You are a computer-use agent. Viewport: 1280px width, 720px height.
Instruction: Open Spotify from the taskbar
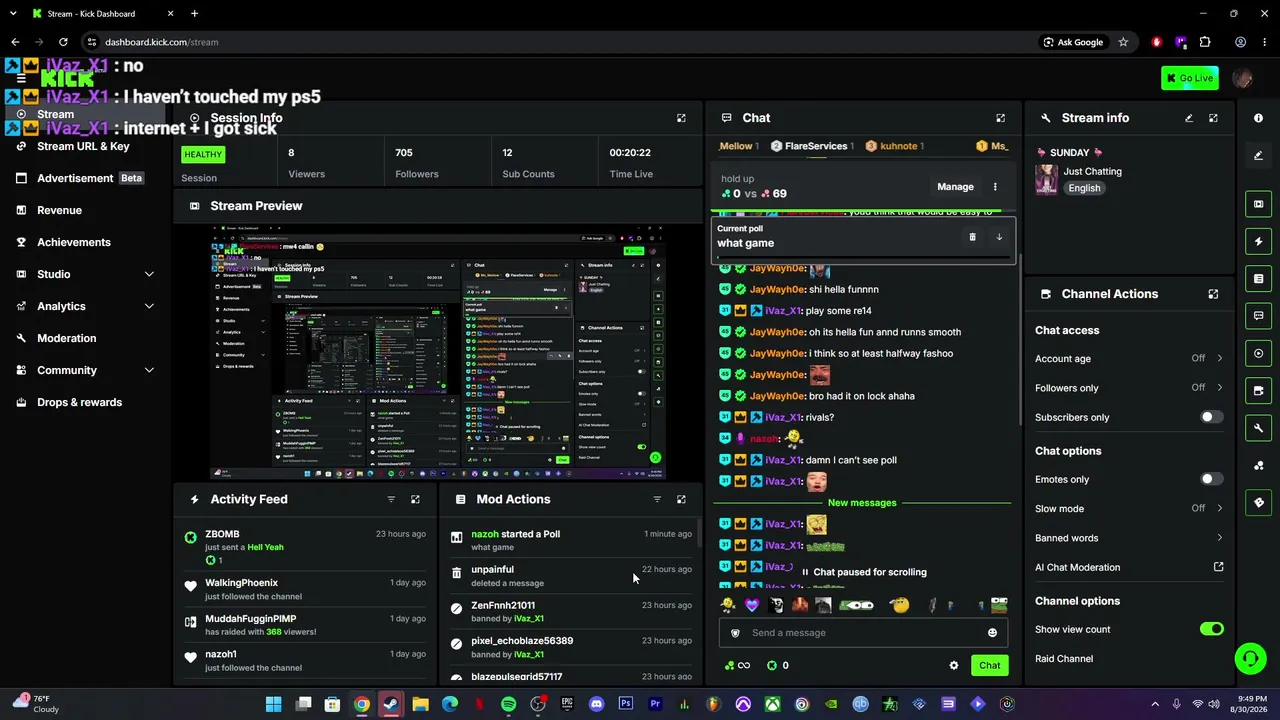508,704
